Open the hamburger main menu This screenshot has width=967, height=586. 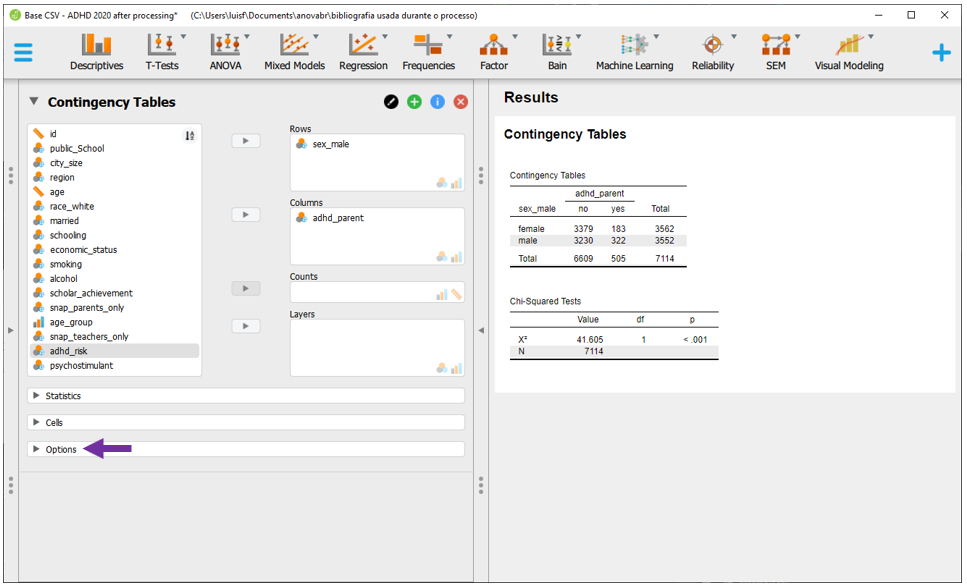pyautogui.click(x=23, y=53)
